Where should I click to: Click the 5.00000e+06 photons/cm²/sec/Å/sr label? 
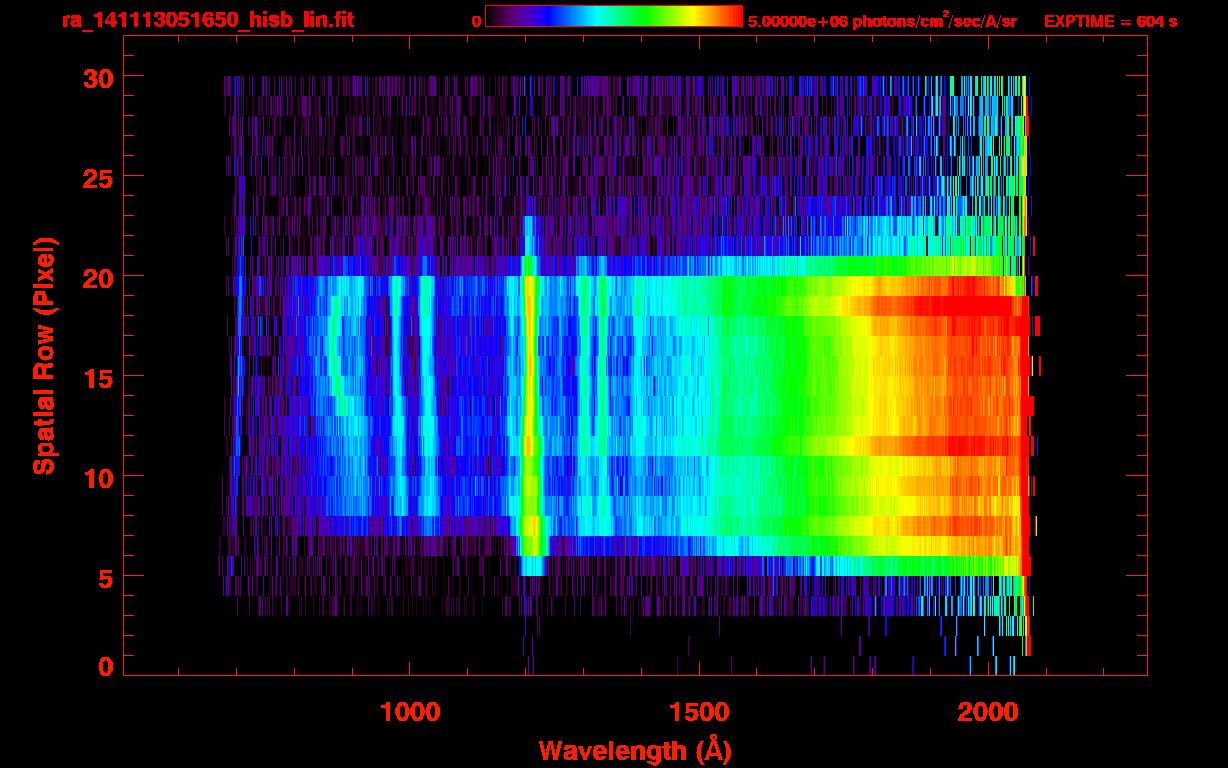click(882, 20)
